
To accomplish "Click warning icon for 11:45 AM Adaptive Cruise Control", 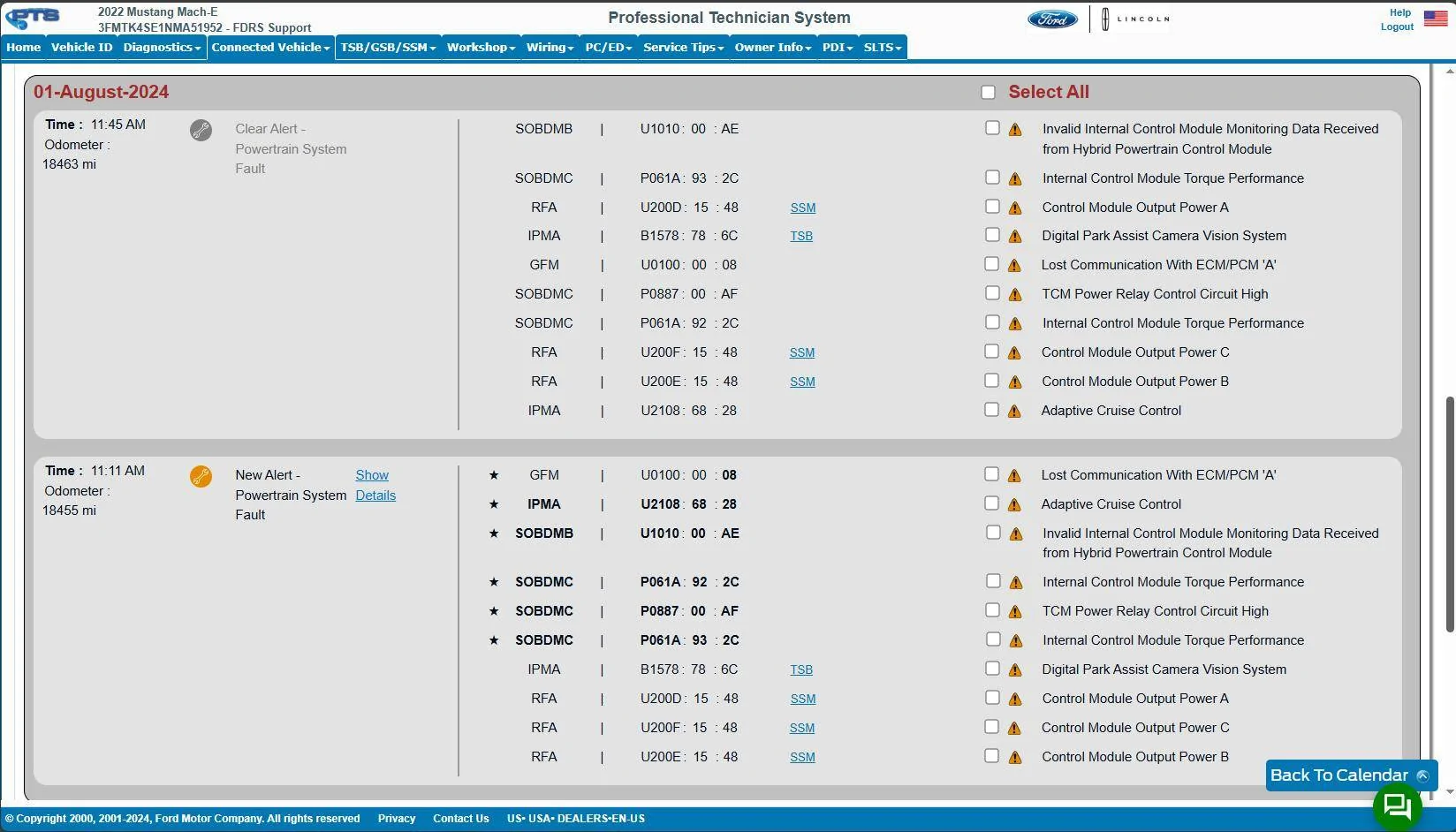I will [x=1014, y=412].
